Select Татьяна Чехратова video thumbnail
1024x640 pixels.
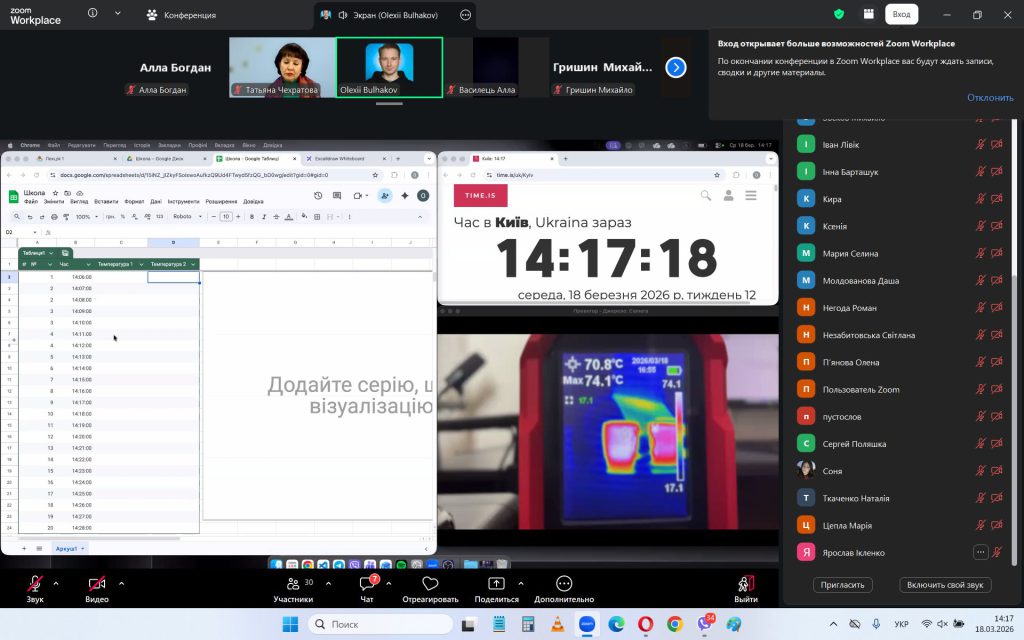point(282,67)
